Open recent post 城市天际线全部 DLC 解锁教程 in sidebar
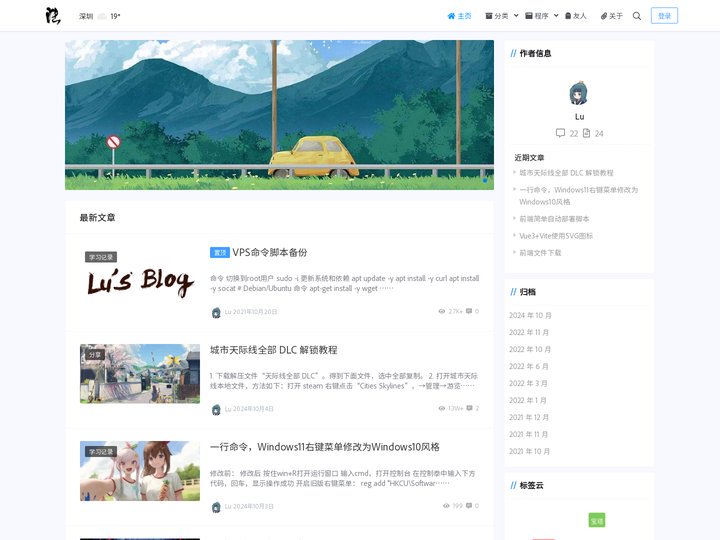 pyautogui.click(x=566, y=173)
